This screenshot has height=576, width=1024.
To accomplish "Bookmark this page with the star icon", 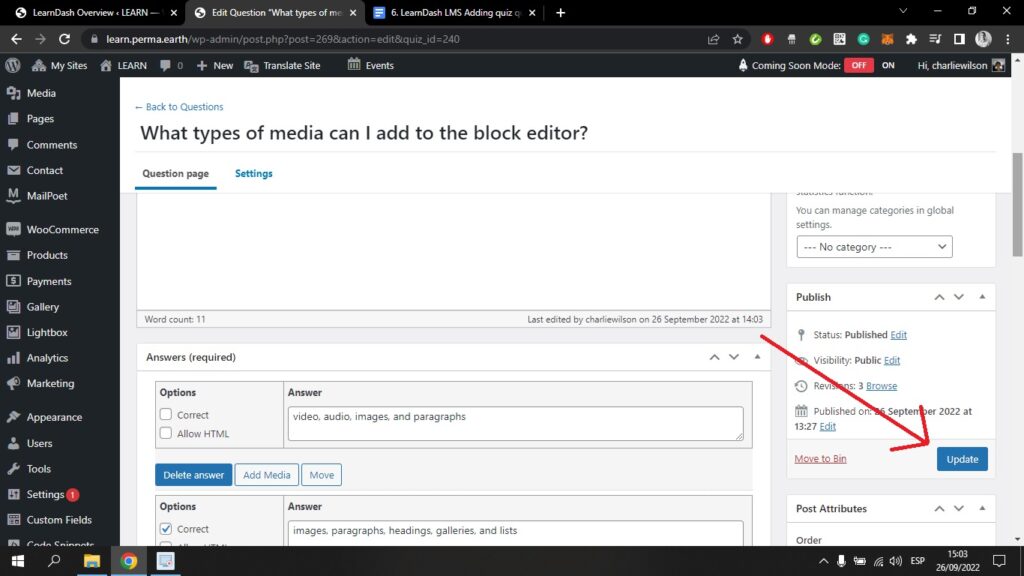I will (x=738, y=39).
